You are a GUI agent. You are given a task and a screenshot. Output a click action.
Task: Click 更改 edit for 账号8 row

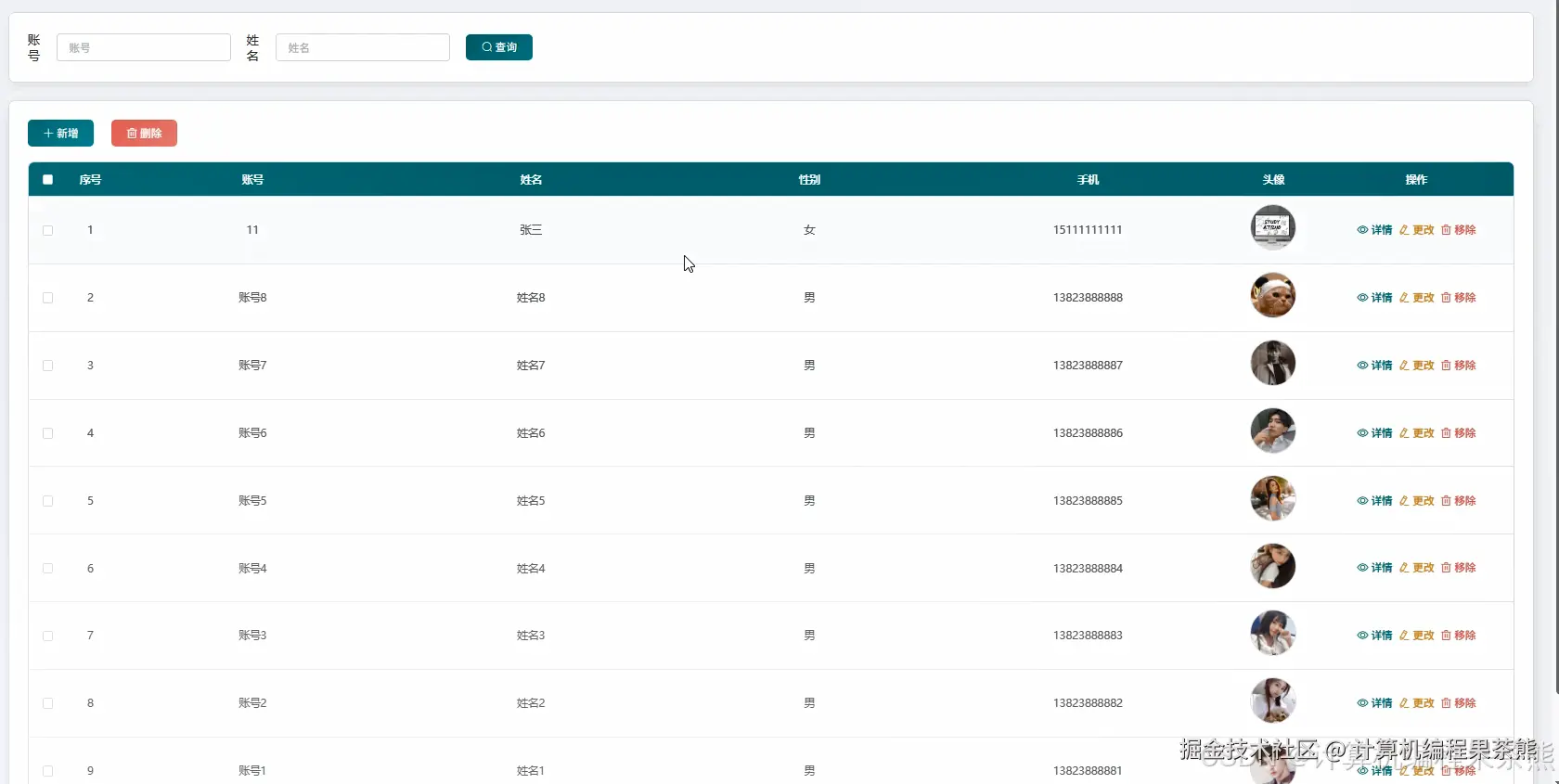pyautogui.click(x=1417, y=298)
